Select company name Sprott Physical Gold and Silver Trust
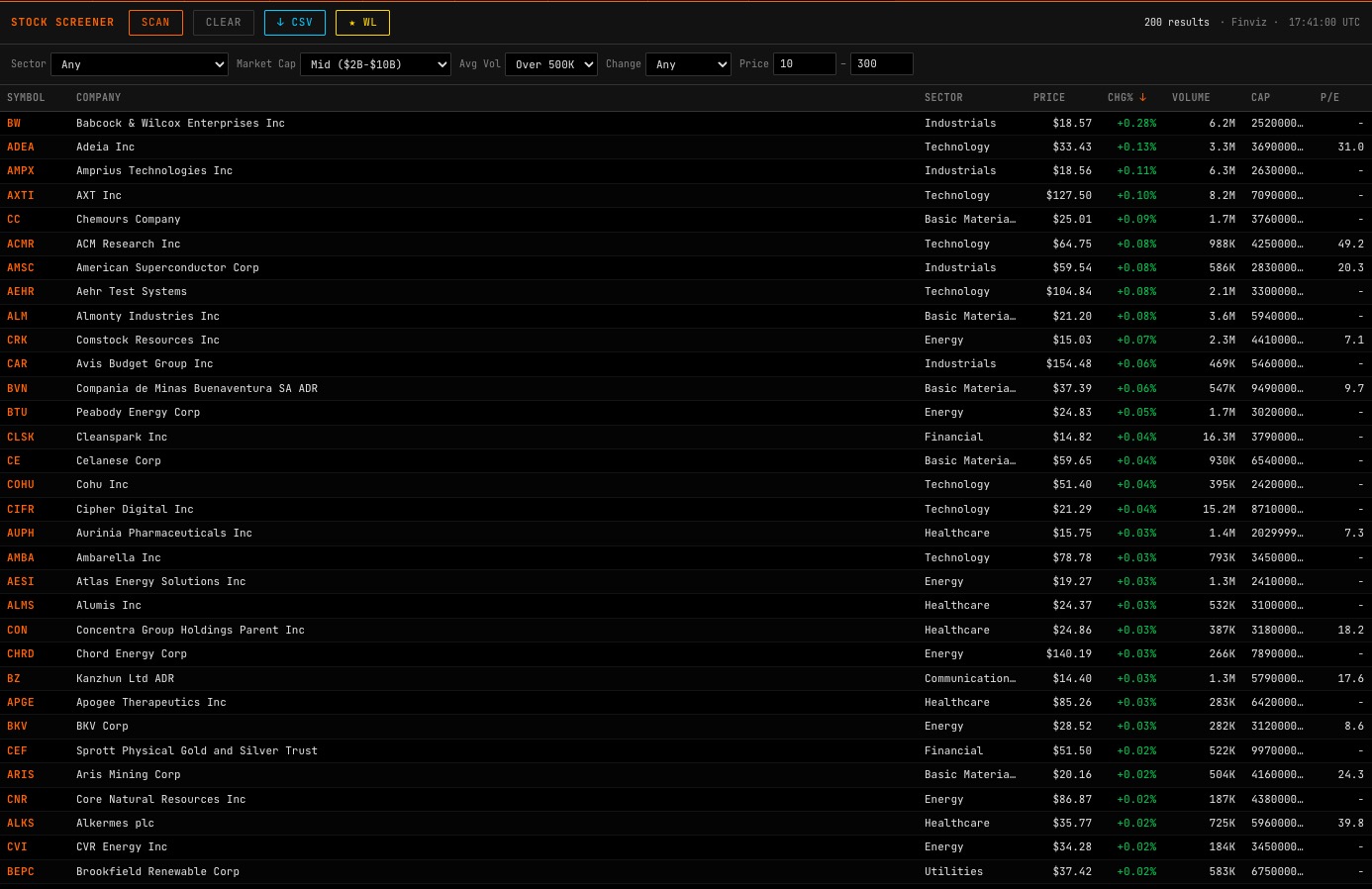 coord(197,751)
